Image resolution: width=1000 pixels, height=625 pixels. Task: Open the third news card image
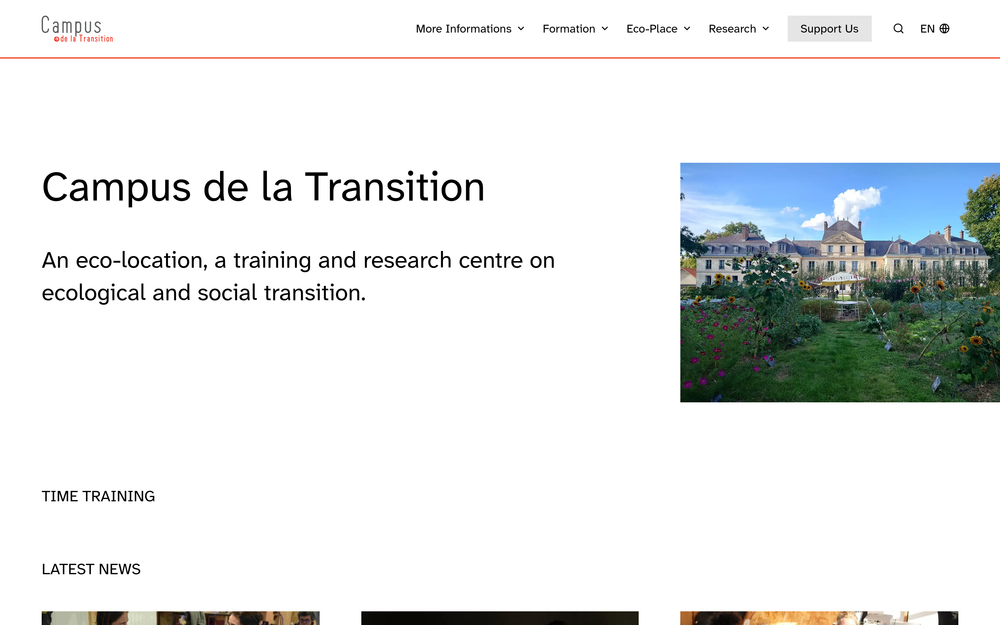819,618
